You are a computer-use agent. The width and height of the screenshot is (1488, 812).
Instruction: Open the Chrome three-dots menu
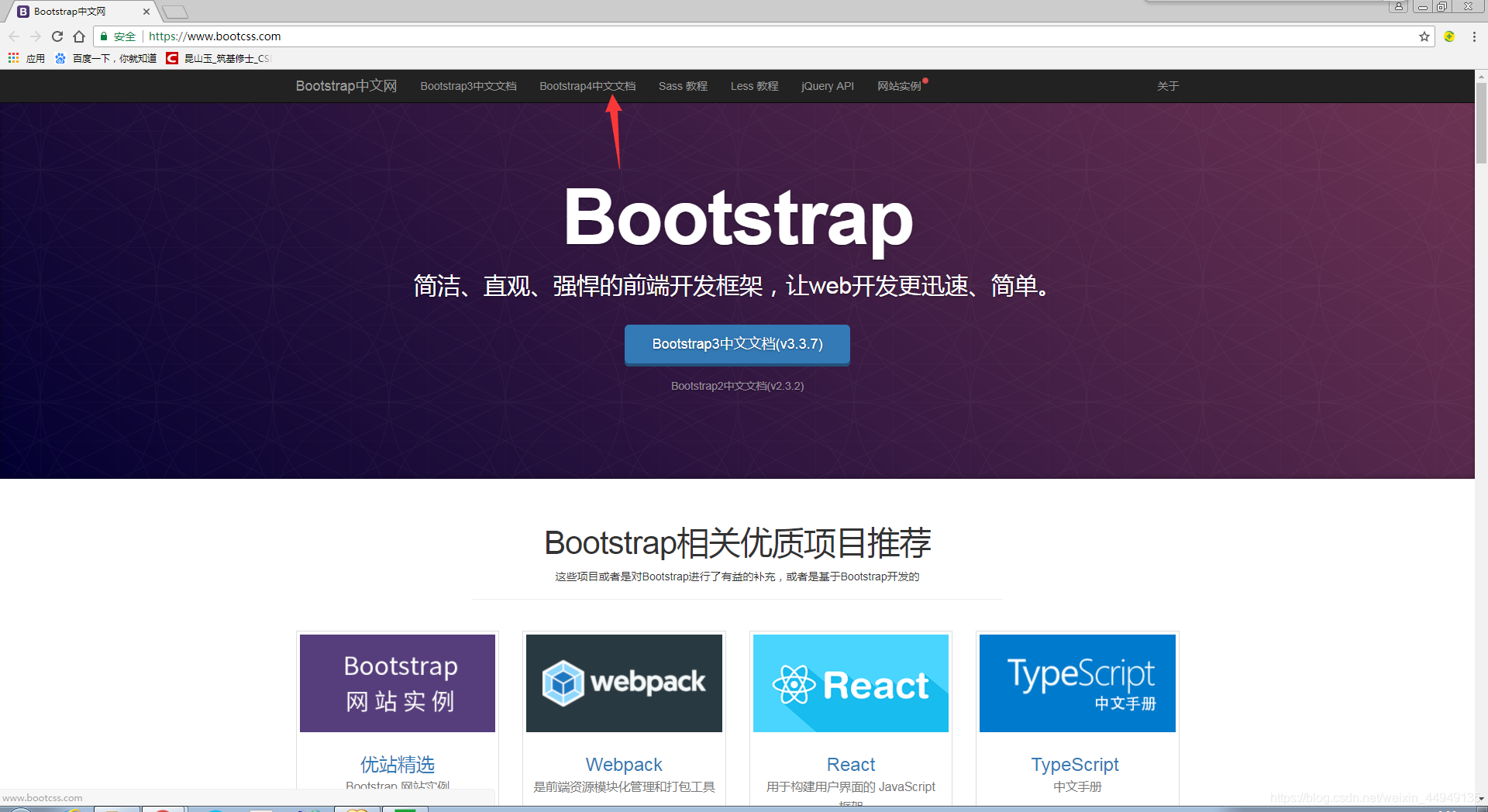1474,36
